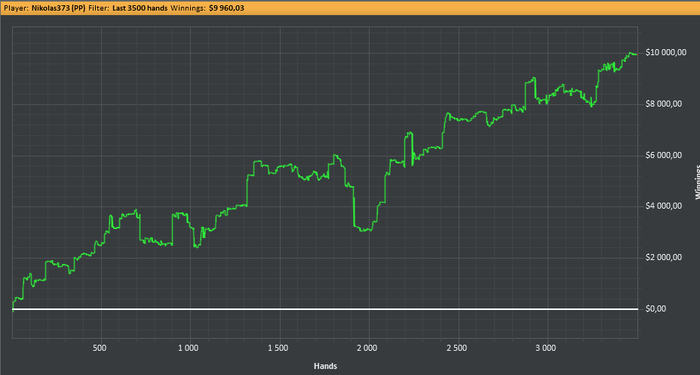
Task: Click the player name Nikolas373 (PP)
Action: (59, 8)
